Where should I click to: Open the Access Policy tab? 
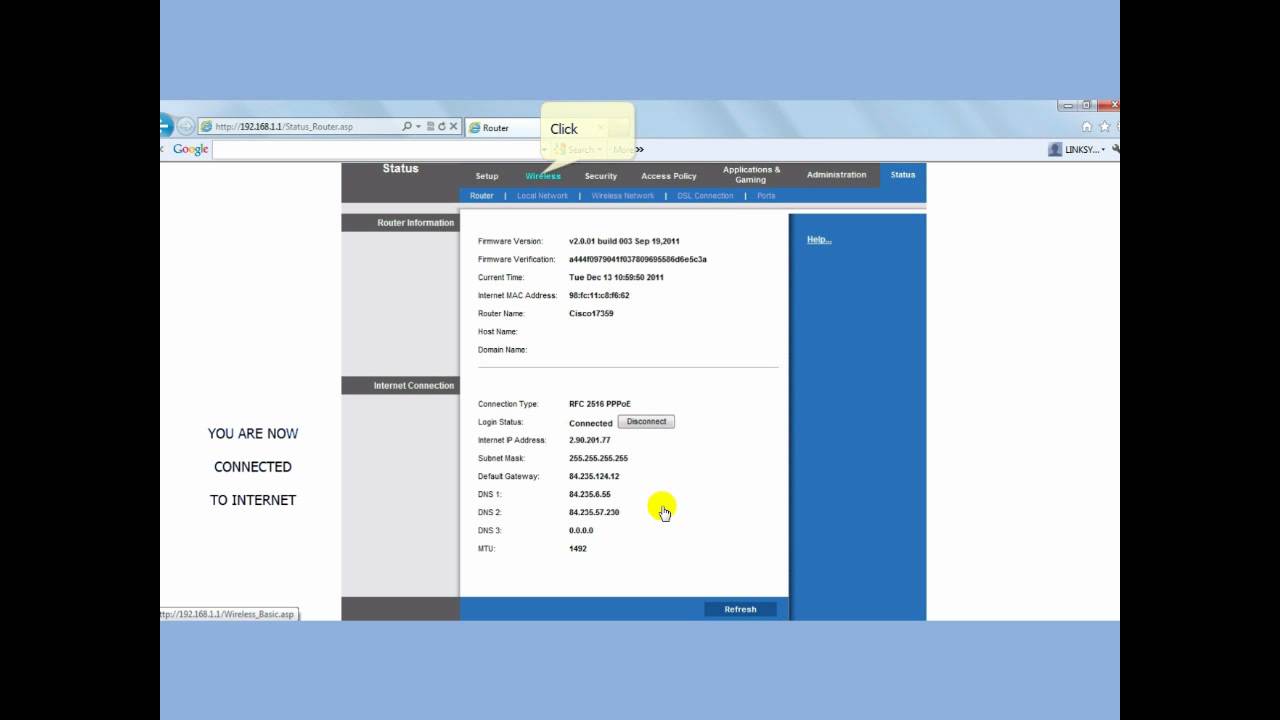(x=669, y=176)
